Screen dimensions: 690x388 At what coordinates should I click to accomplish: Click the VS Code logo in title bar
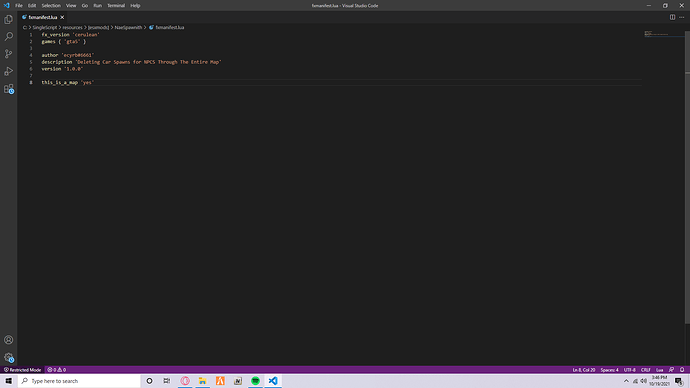coord(6,5)
